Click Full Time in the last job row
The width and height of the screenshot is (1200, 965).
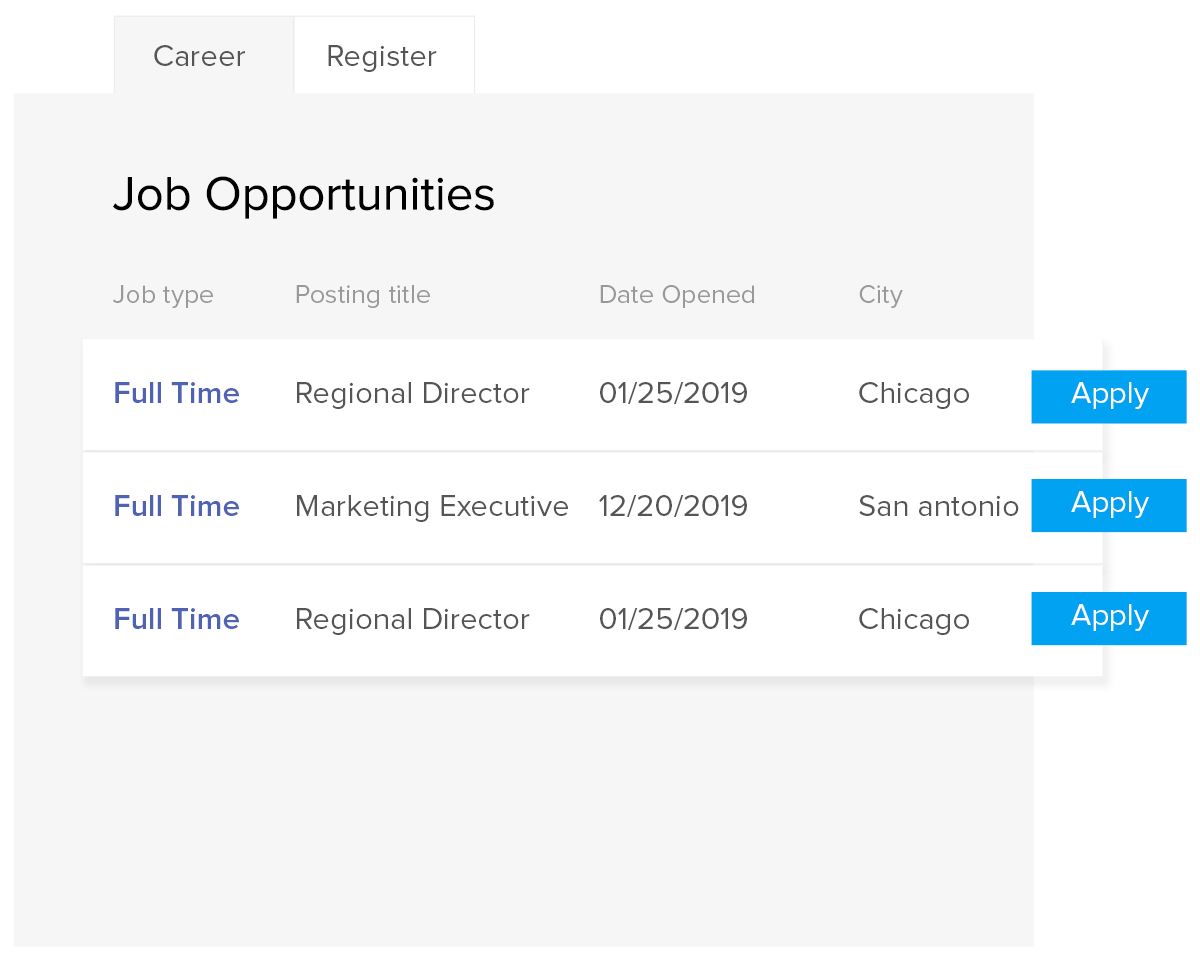point(176,620)
